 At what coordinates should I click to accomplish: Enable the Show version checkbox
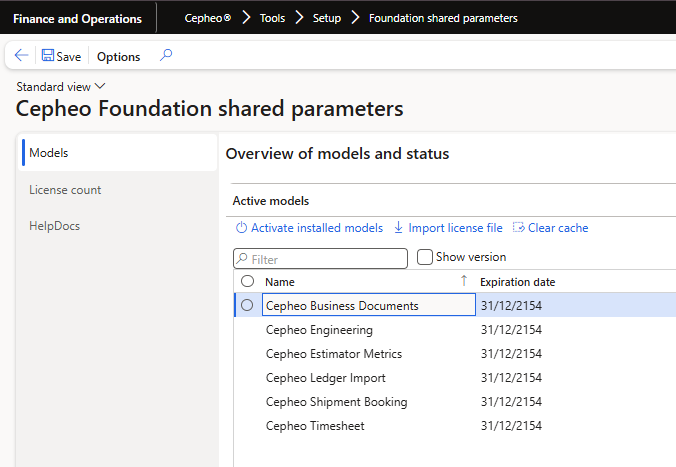pyautogui.click(x=425, y=257)
